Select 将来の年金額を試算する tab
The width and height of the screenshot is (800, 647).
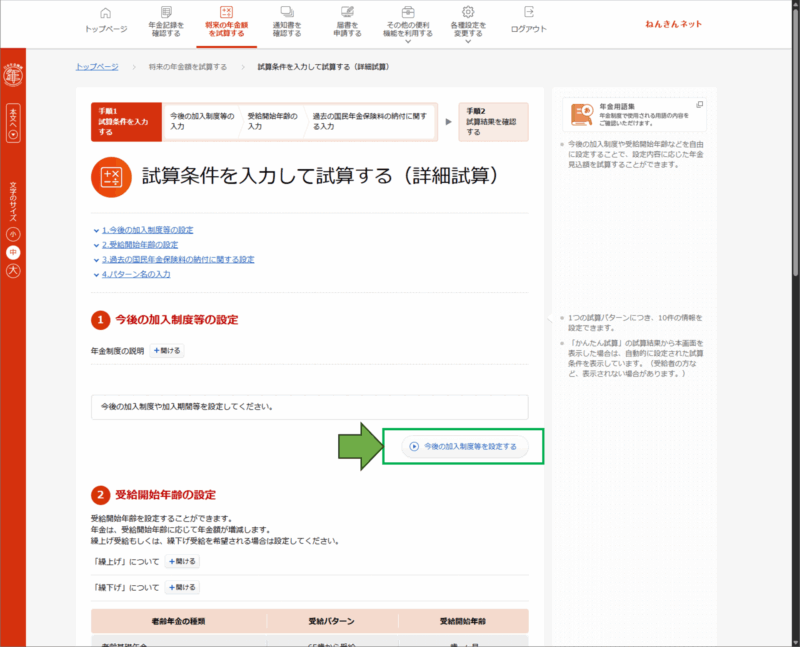(x=225, y=24)
